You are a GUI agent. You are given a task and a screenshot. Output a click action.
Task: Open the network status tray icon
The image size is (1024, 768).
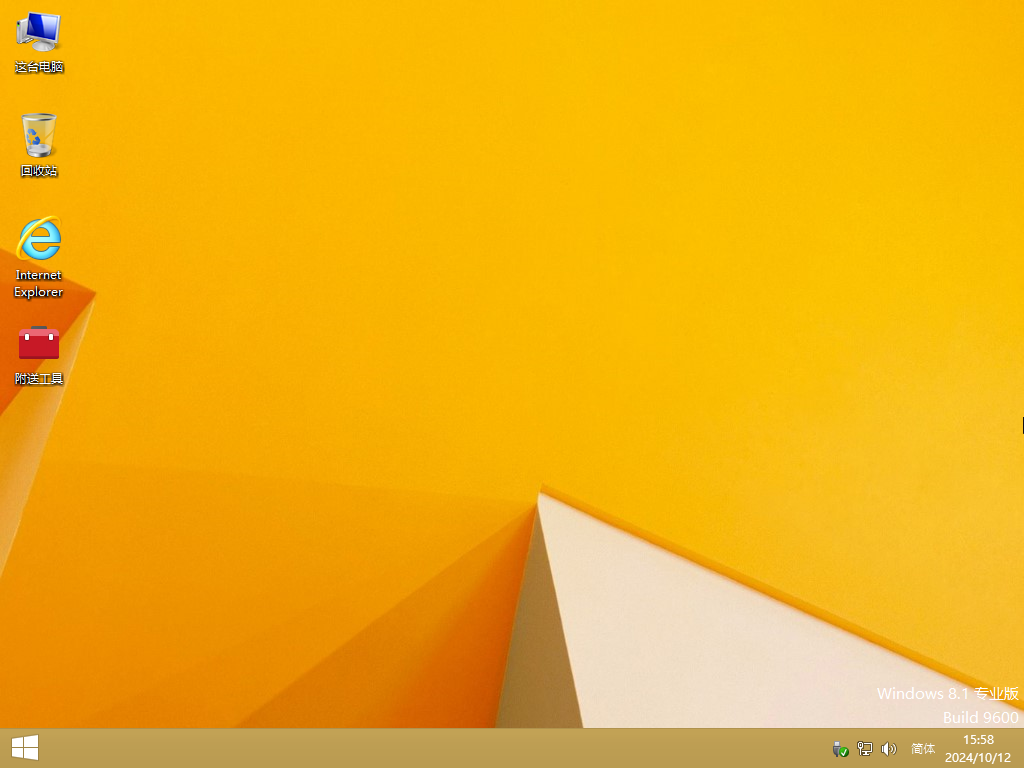[x=863, y=748]
